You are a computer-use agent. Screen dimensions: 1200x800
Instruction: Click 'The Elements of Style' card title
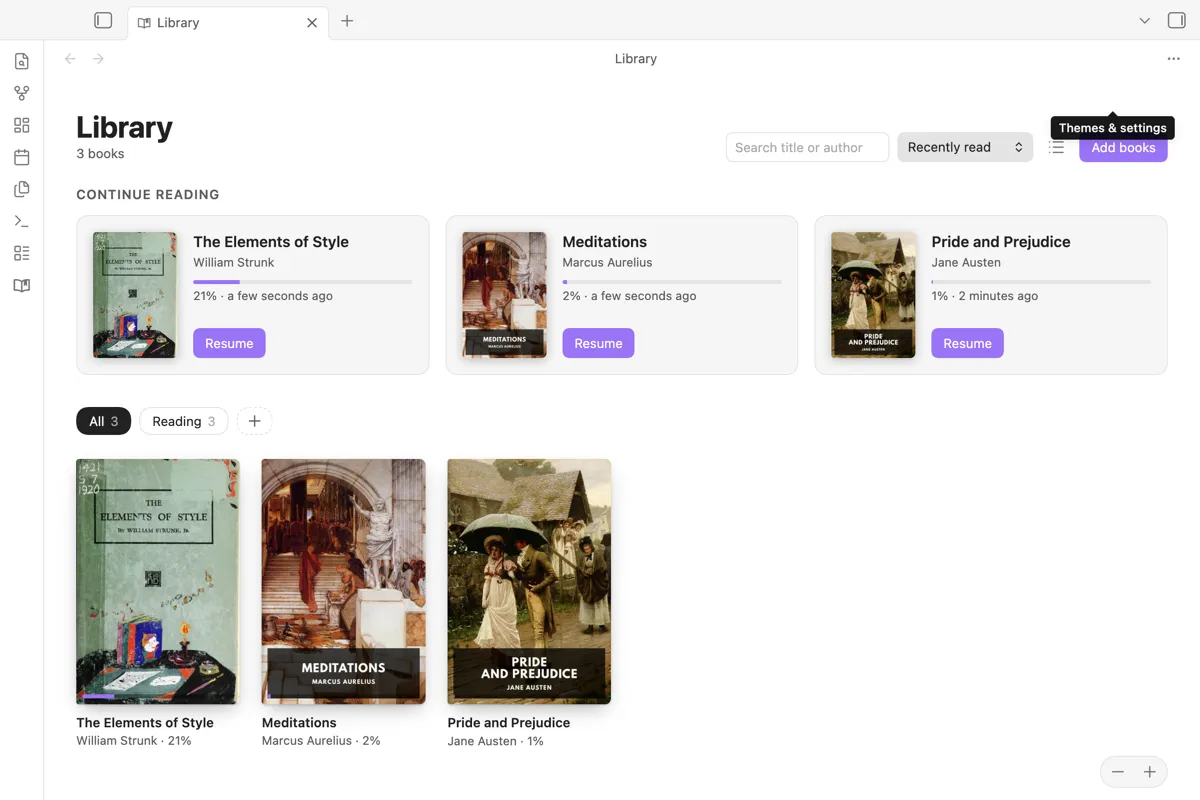pyautogui.click(x=271, y=242)
